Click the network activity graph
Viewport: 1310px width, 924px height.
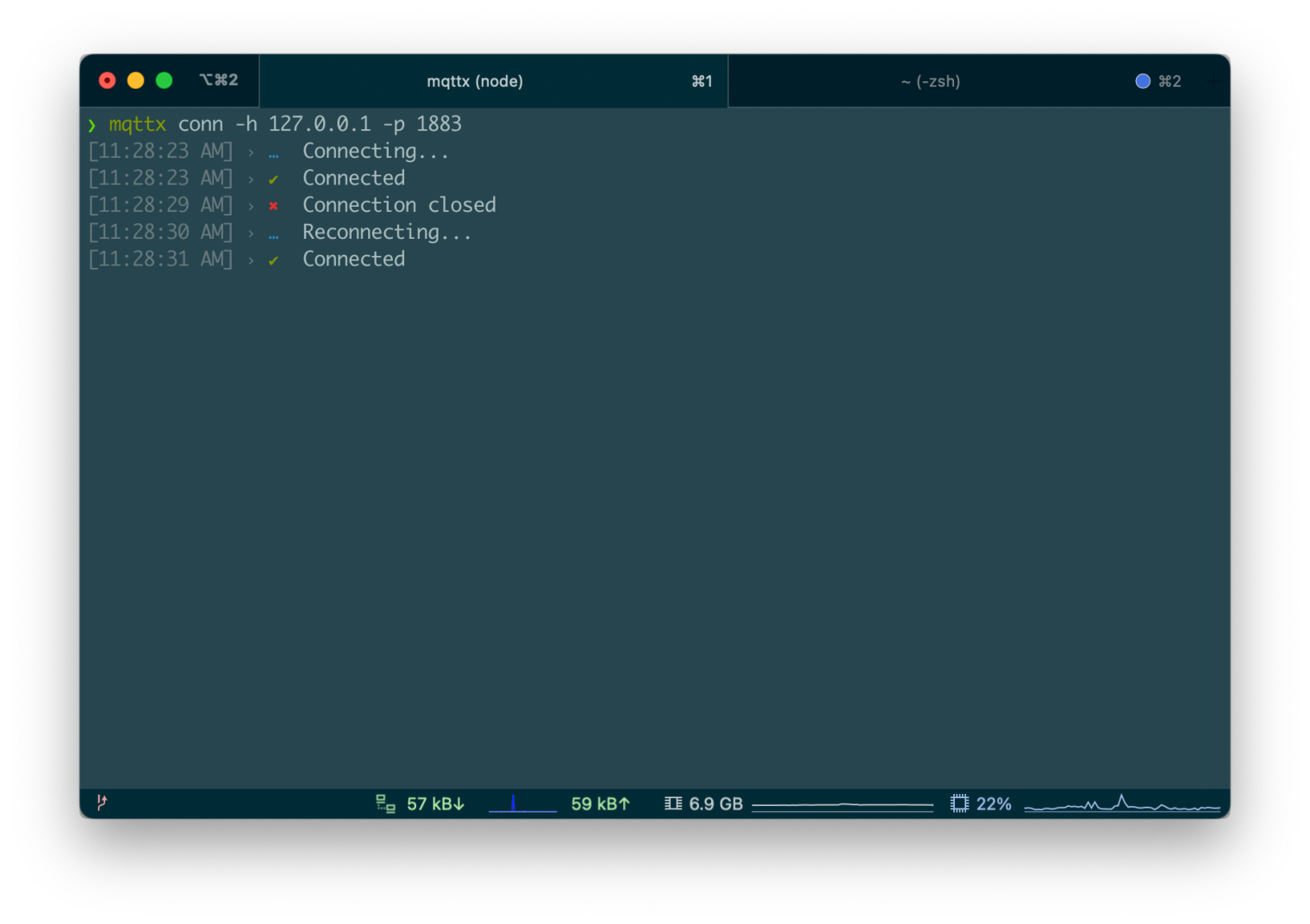[522, 803]
